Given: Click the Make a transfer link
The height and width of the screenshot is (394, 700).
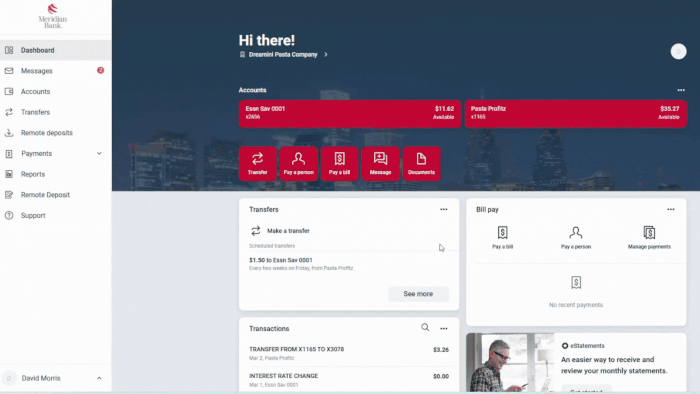Looking at the screenshot, I should coord(288,231).
